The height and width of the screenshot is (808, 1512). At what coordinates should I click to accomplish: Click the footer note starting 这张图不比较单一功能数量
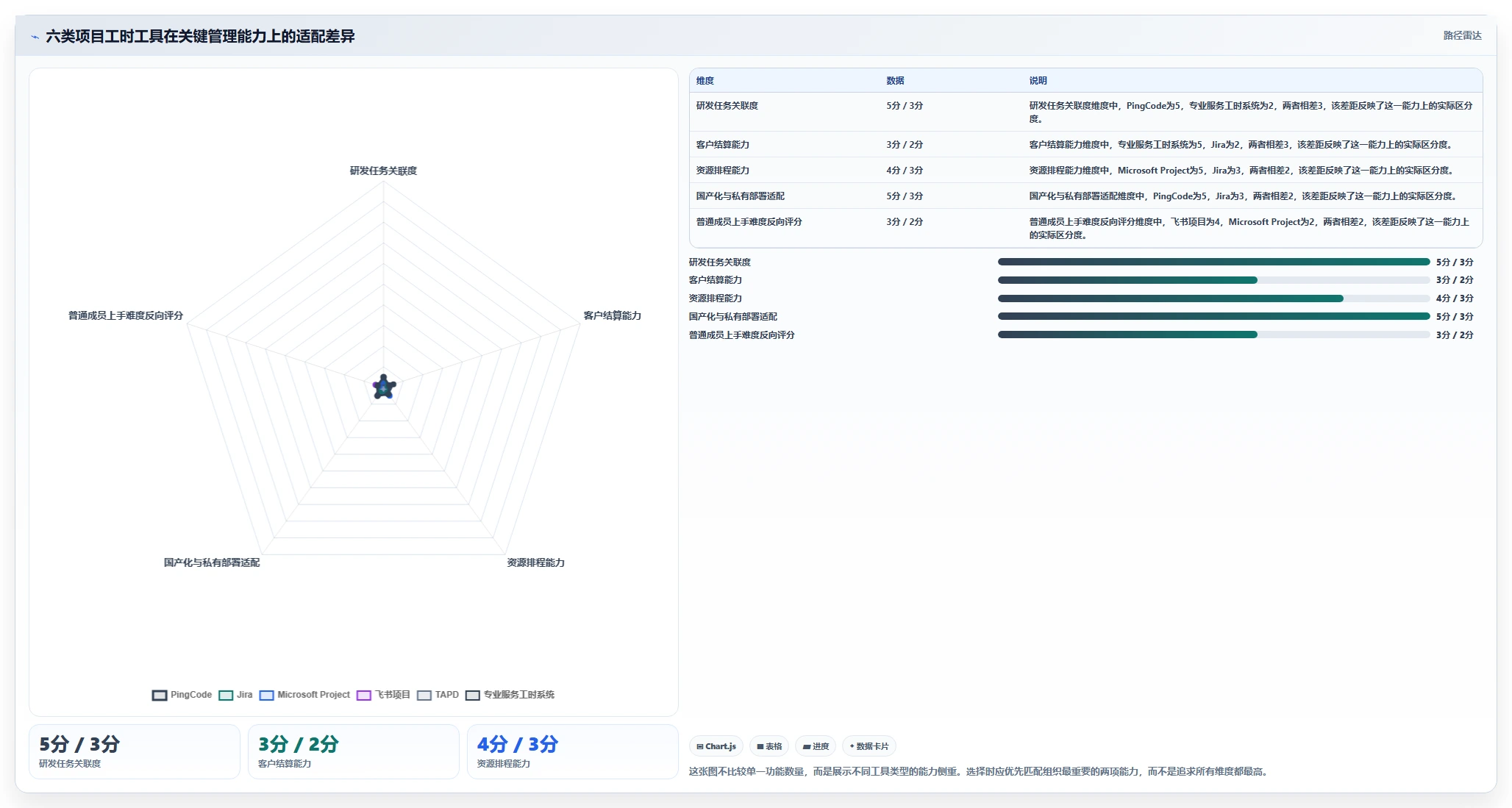pos(980,771)
